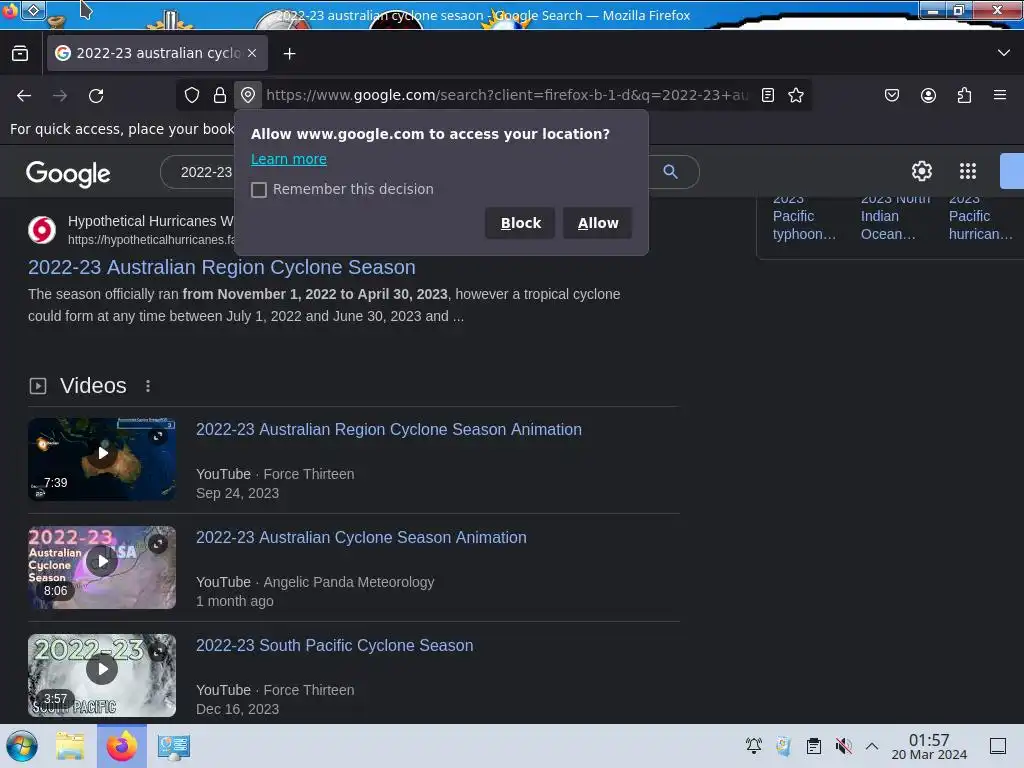
Task: Open the file manager from the taskbar
Action: click(70, 746)
